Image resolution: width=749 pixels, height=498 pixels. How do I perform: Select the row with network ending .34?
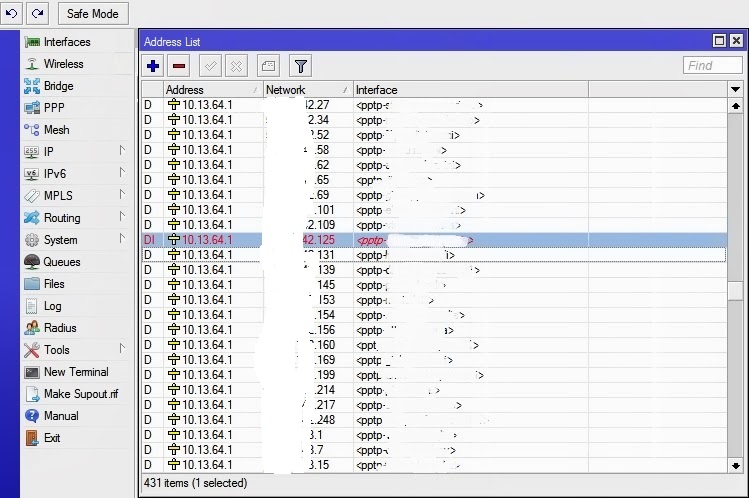tap(434, 120)
